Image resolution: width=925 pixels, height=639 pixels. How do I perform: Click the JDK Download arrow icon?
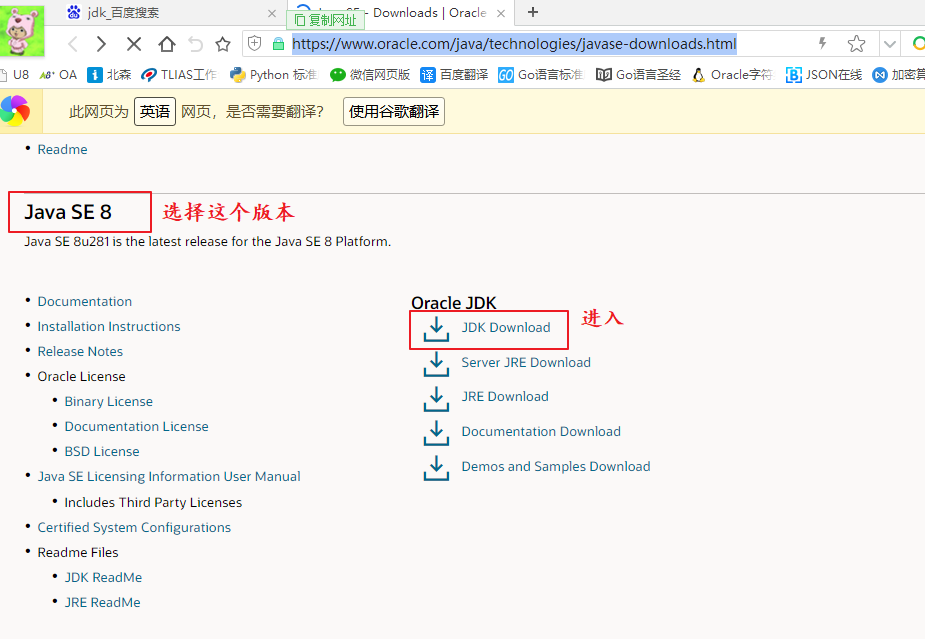(x=436, y=329)
